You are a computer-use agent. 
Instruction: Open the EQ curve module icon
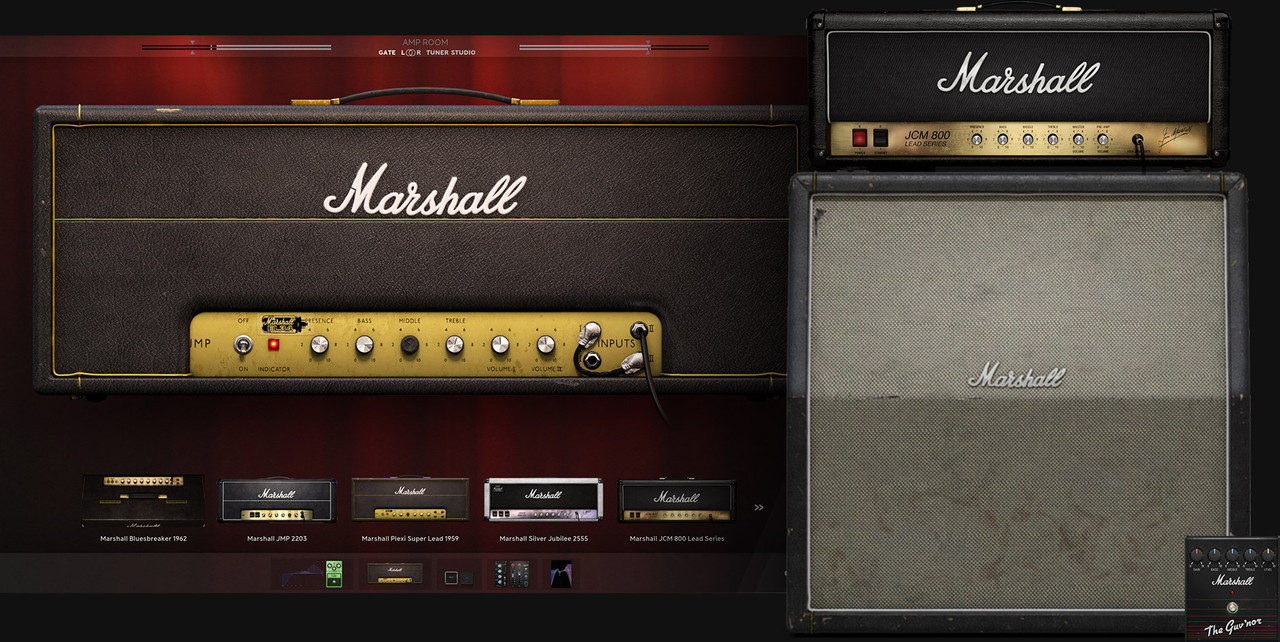(561, 574)
